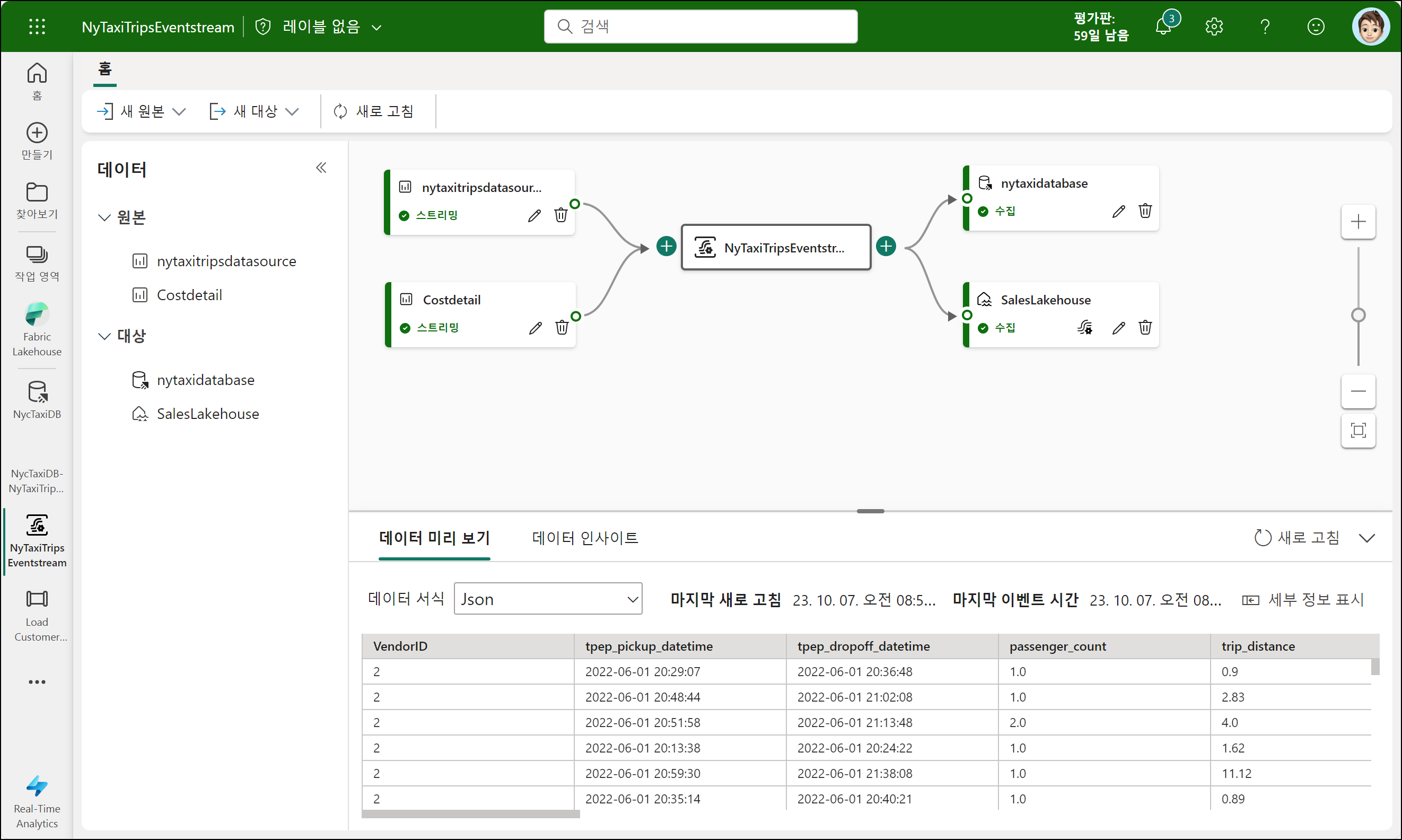
Task: Collapse the 원본 tree section
Action: (104, 217)
